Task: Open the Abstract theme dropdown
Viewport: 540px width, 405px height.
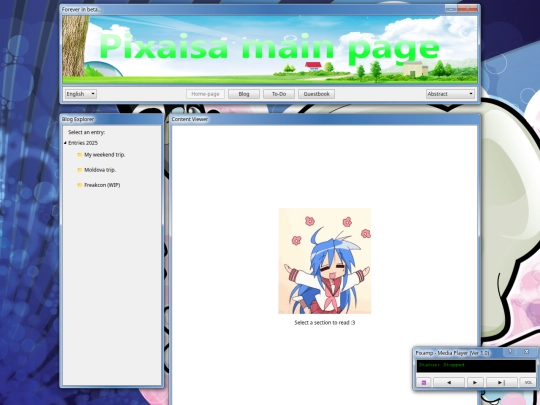Action: click(x=450, y=94)
